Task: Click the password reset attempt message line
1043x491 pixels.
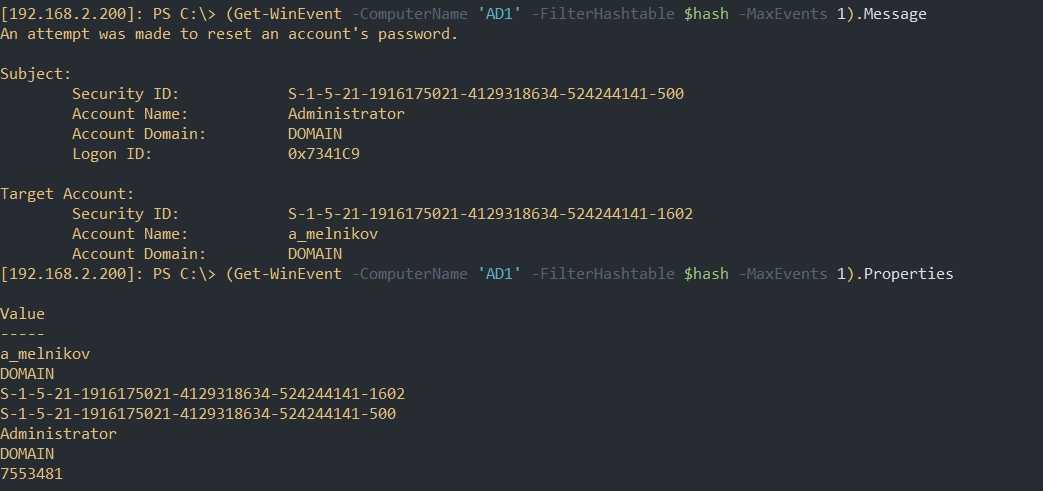Action: pyautogui.click(x=229, y=34)
